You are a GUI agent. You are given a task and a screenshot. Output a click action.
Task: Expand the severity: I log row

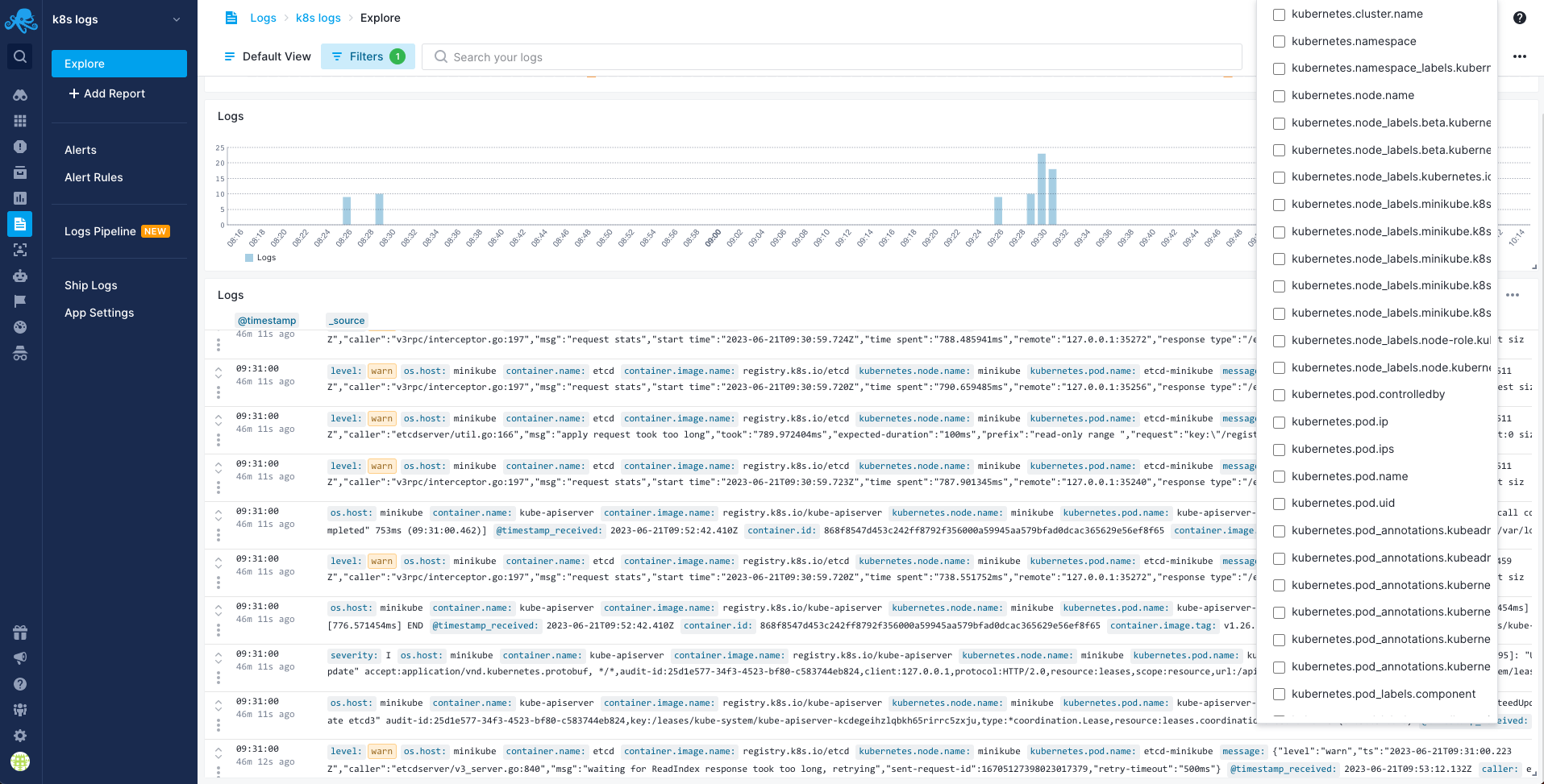pyautogui.click(x=218, y=657)
